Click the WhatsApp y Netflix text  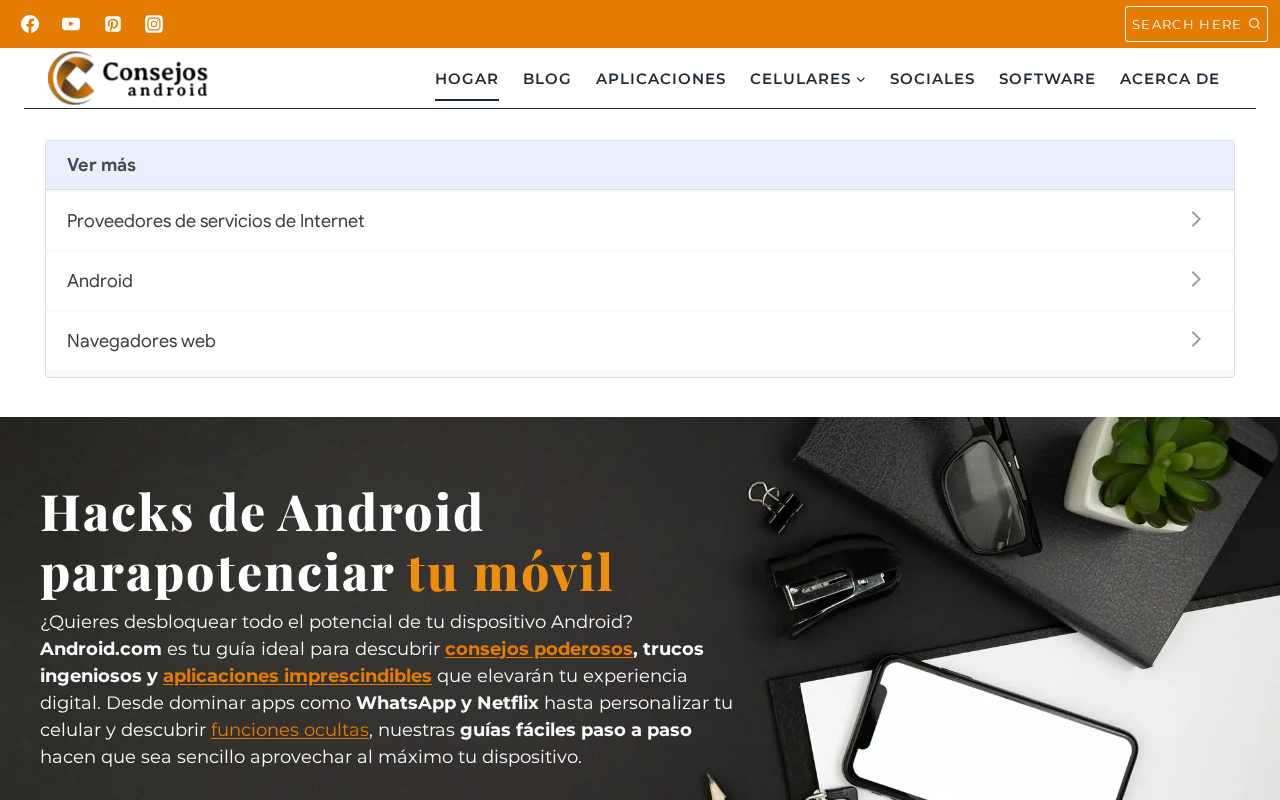point(447,703)
